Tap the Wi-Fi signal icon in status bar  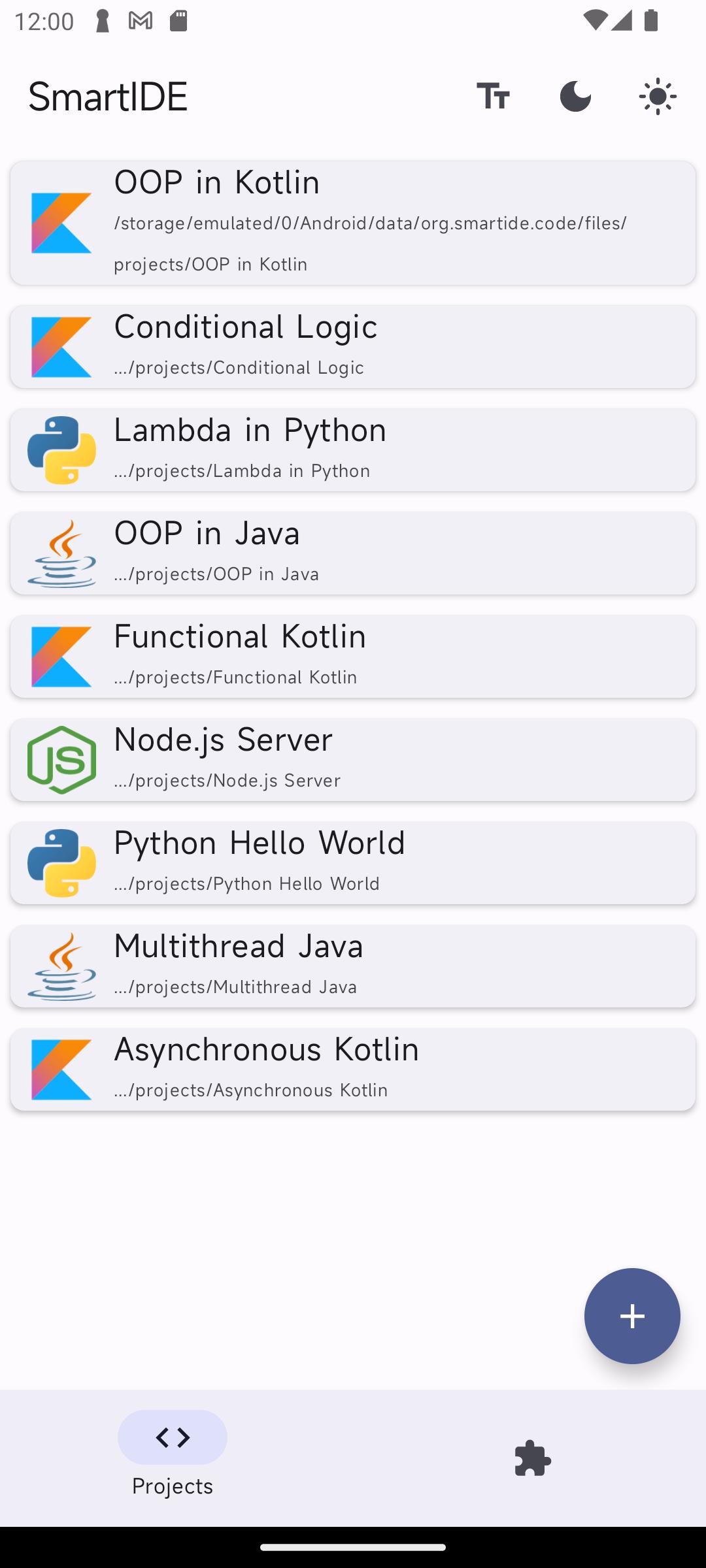(x=594, y=21)
